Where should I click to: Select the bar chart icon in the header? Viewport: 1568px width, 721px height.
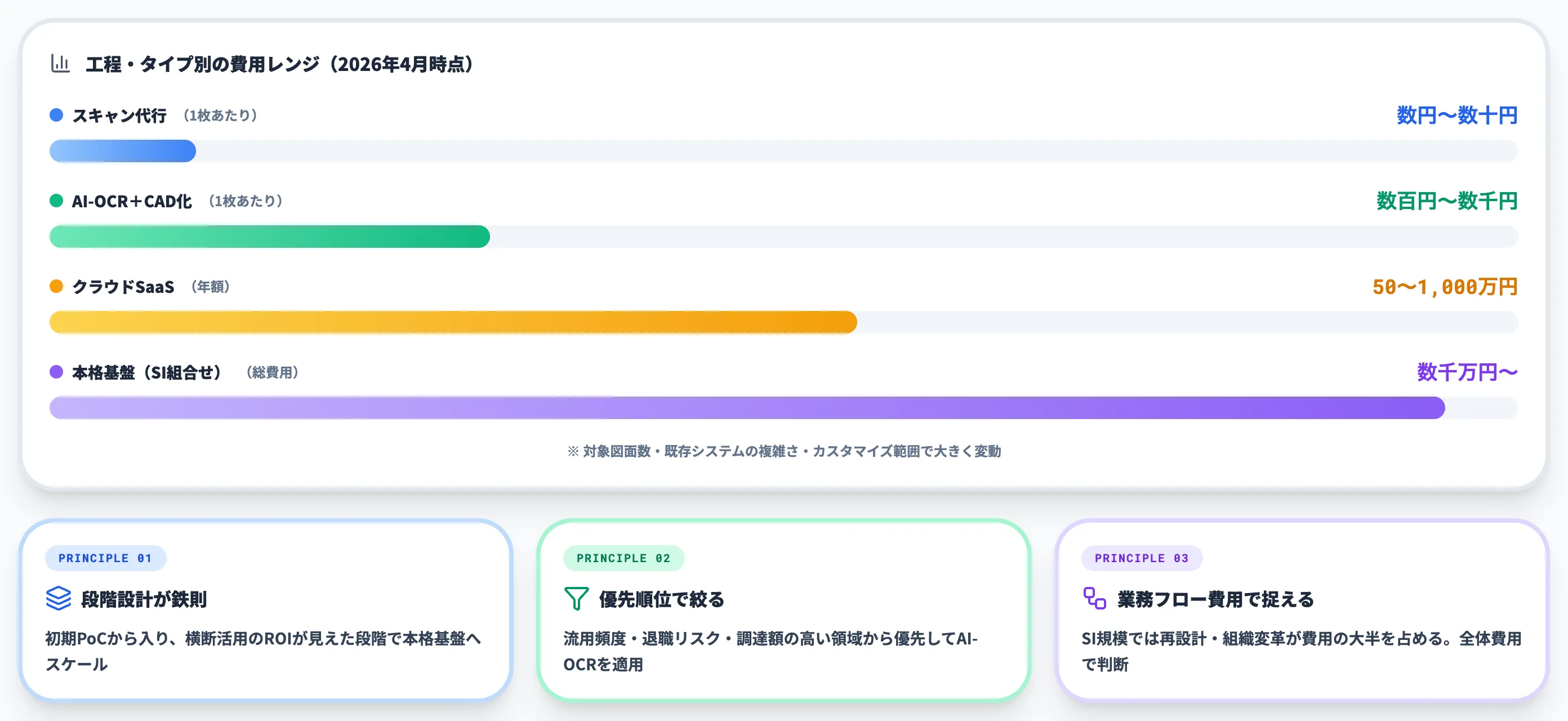tap(60, 63)
